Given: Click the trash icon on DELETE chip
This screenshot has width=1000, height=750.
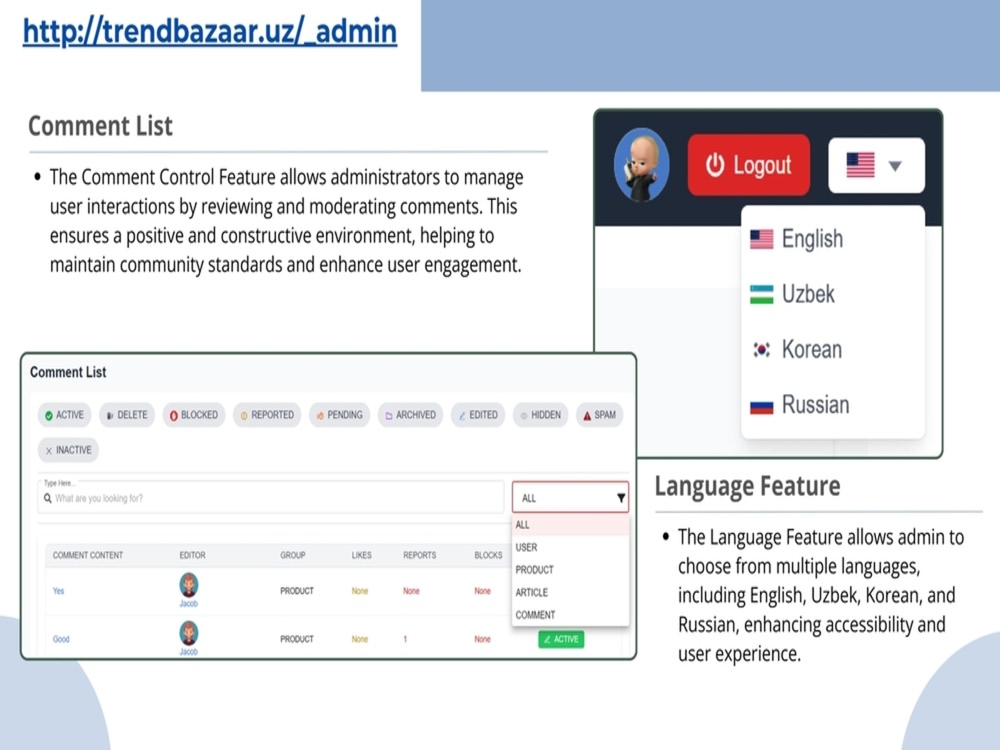Looking at the screenshot, I should tap(110, 416).
